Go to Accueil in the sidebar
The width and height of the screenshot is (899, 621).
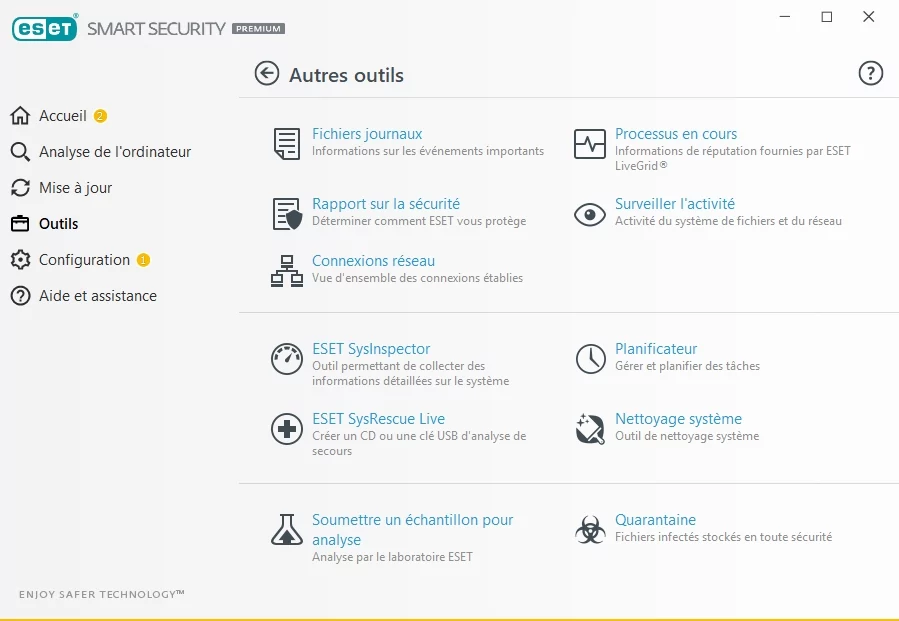pyautogui.click(x=62, y=116)
